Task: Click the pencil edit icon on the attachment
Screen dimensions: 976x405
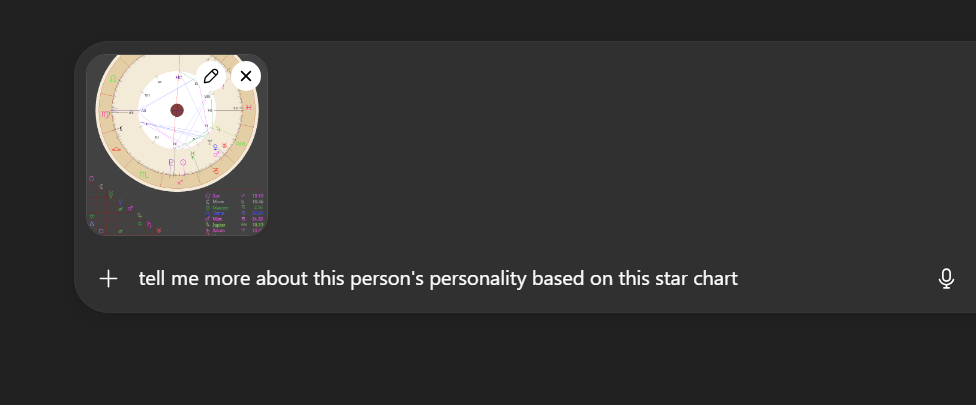Action: pyautogui.click(x=210, y=76)
